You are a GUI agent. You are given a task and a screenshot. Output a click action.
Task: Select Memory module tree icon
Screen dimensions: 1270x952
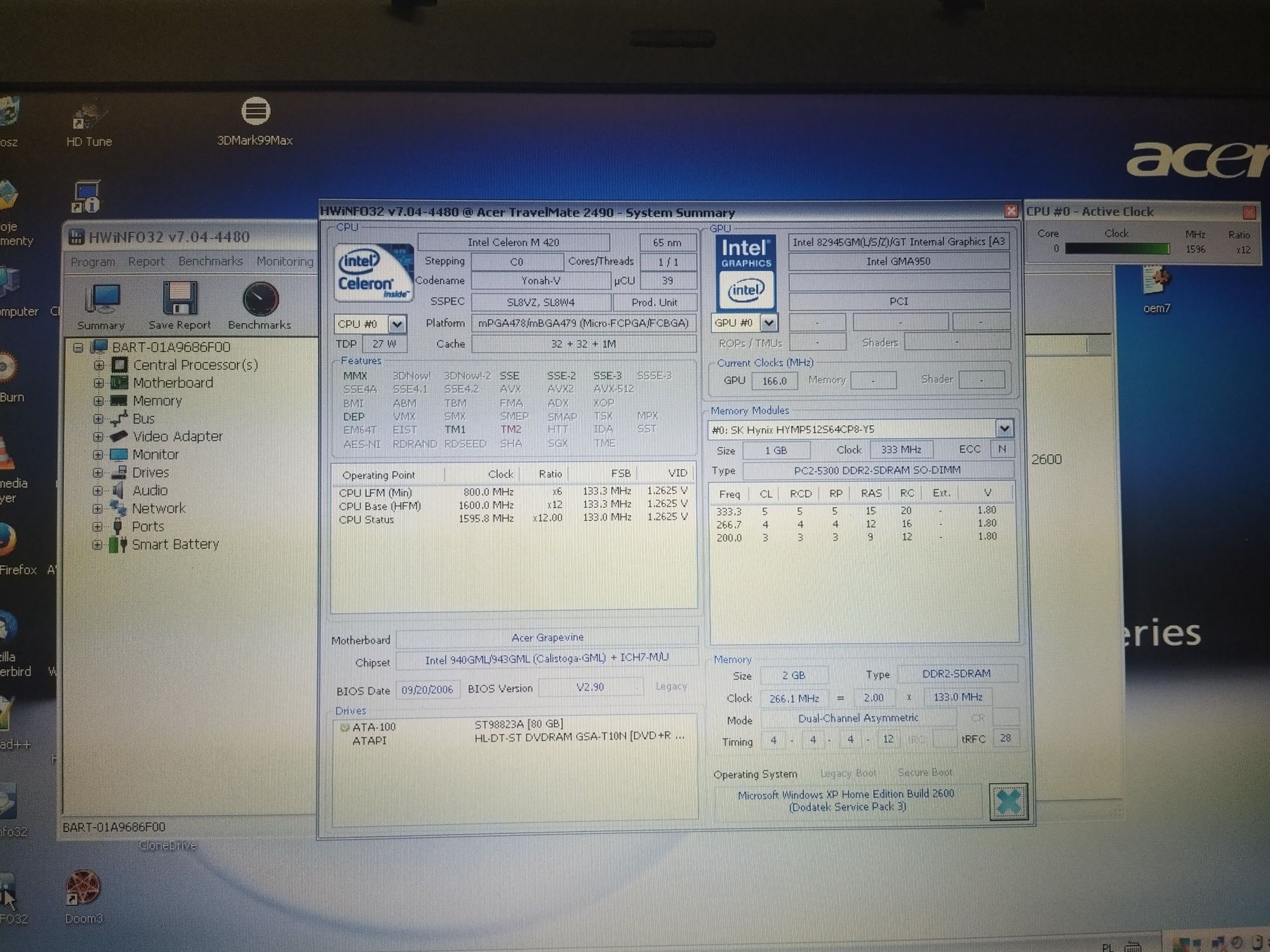click(119, 400)
